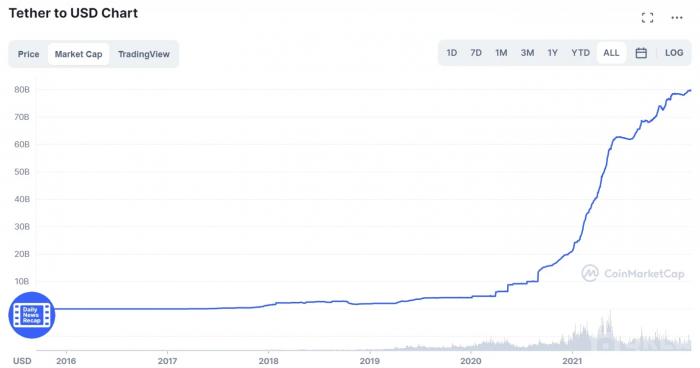Select the Market Cap tab

tap(79, 54)
